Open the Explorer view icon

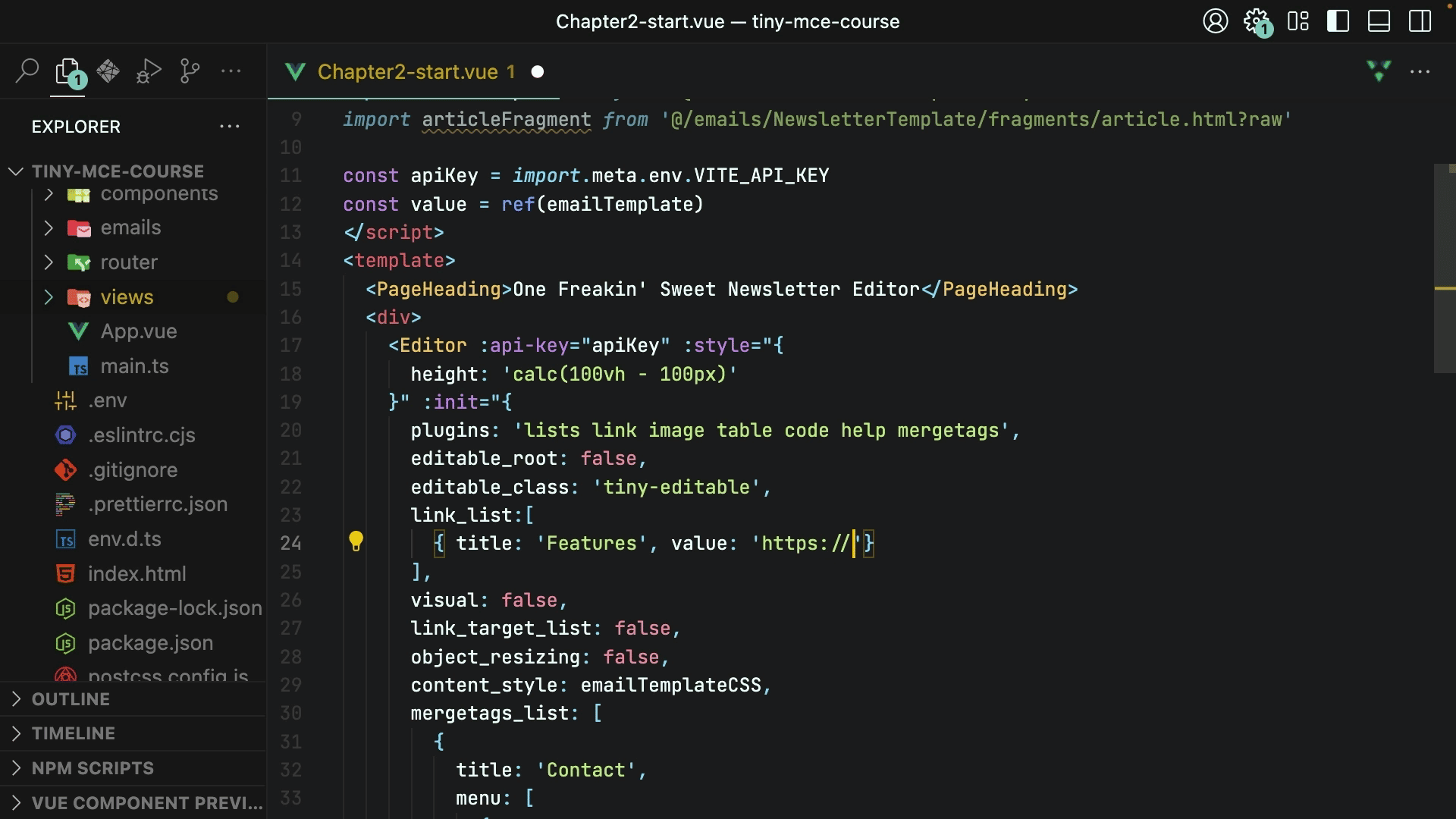(x=68, y=71)
